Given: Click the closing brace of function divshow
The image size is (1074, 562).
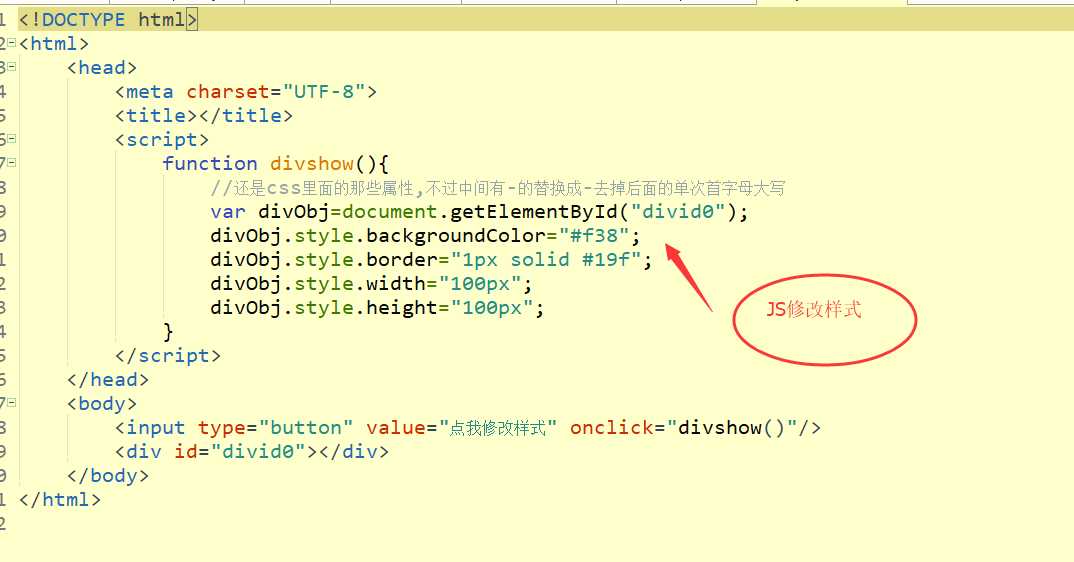Looking at the screenshot, I should pyautogui.click(x=168, y=332).
